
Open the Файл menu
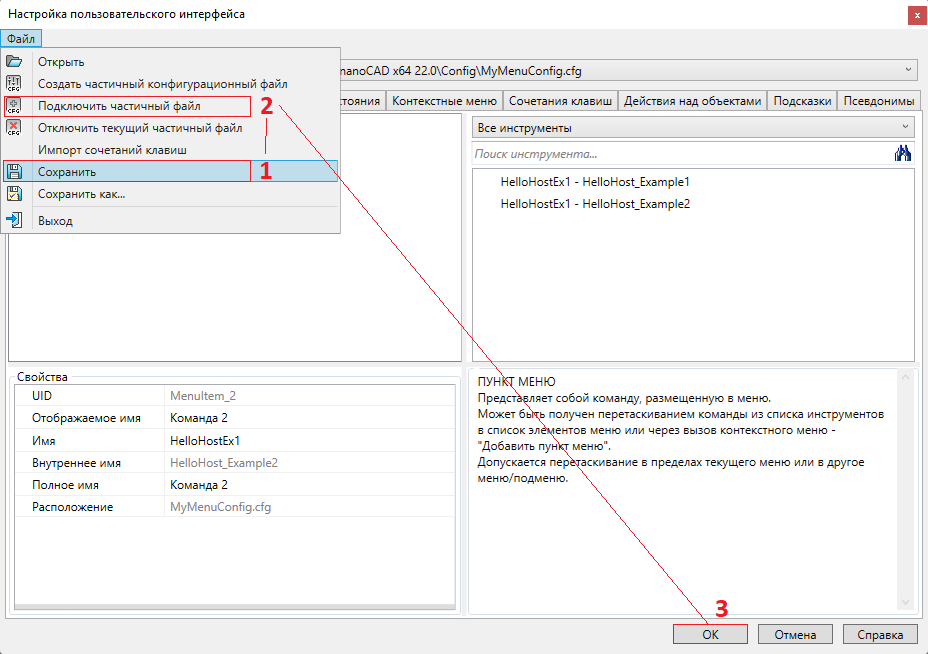point(20,39)
